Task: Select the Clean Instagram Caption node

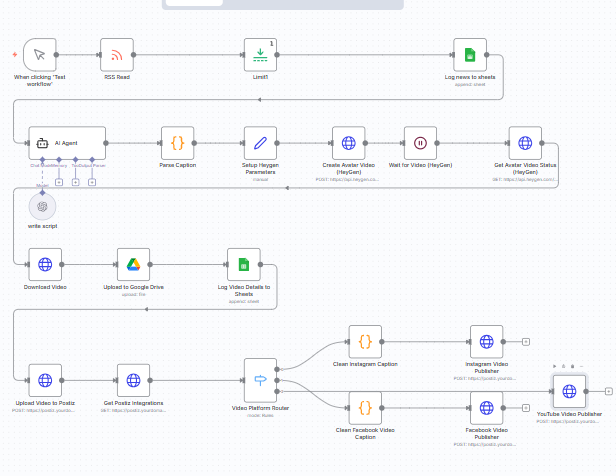Action: pyautogui.click(x=365, y=342)
